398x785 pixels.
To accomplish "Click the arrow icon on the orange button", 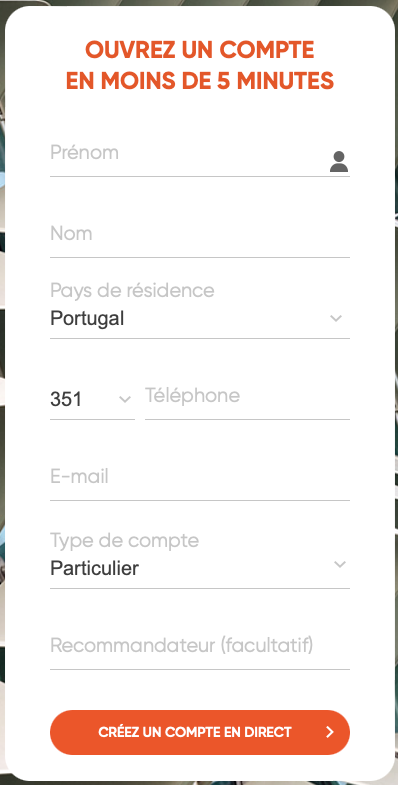I will click(x=329, y=732).
